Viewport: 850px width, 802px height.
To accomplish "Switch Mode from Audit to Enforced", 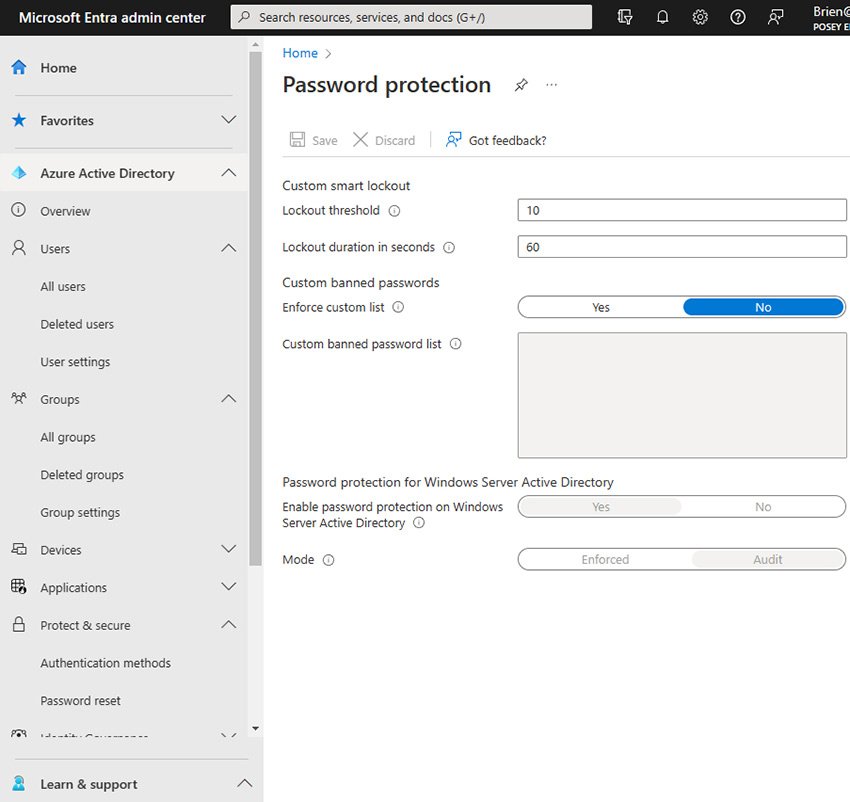I will (605, 559).
